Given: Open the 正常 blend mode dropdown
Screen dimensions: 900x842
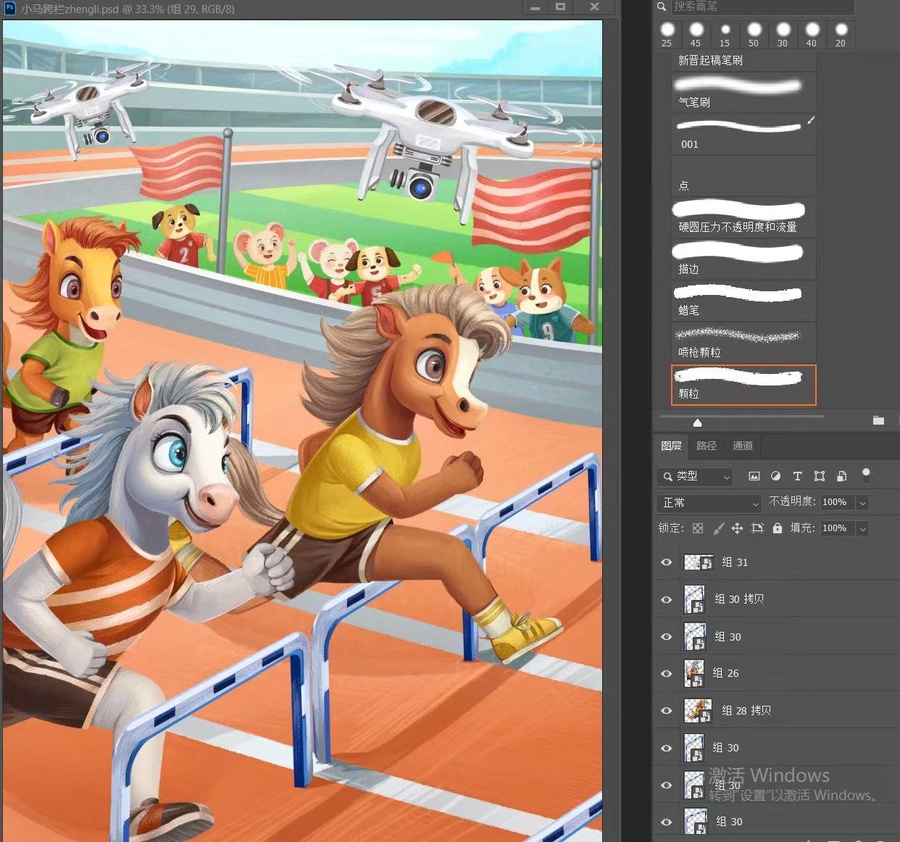Looking at the screenshot, I should click(709, 503).
